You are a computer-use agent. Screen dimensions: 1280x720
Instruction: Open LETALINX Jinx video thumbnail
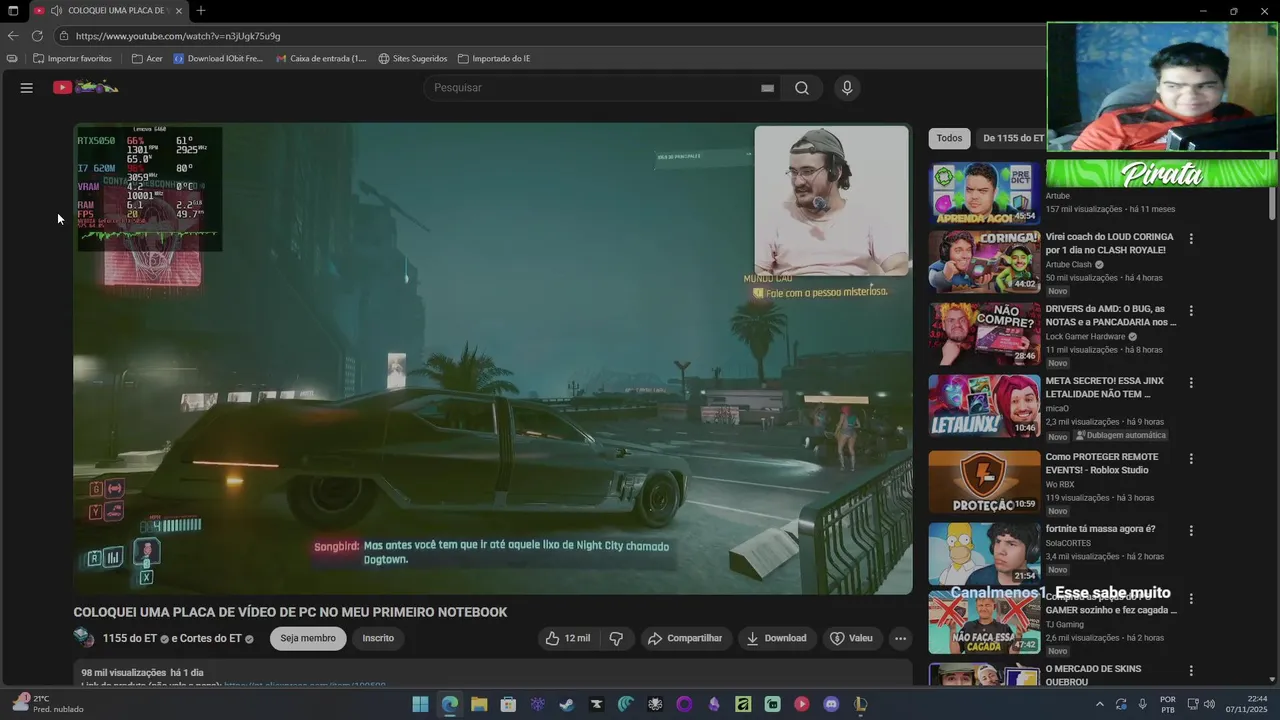(x=984, y=406)
